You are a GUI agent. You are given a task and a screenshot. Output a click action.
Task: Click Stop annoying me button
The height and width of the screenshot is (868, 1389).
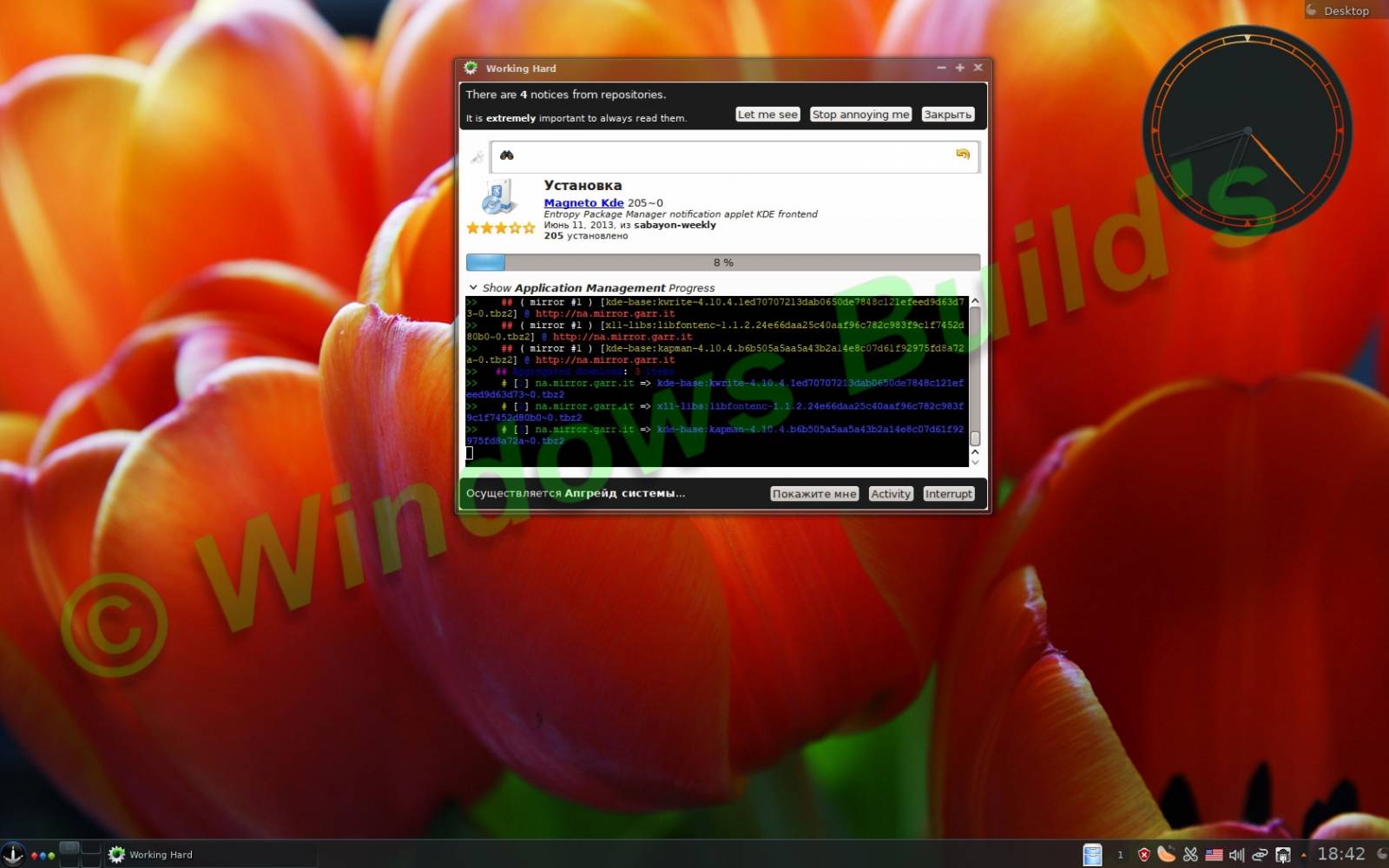860,115
